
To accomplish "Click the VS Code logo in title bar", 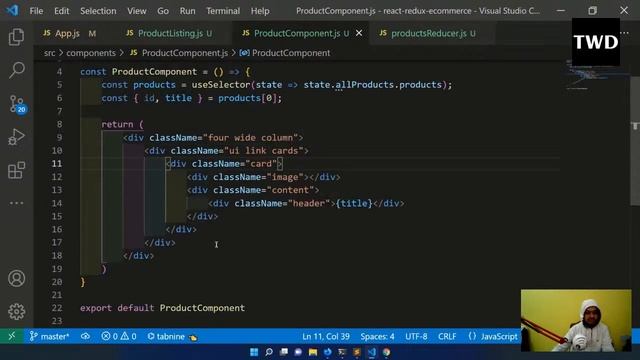I will click(x=12, y=10).
